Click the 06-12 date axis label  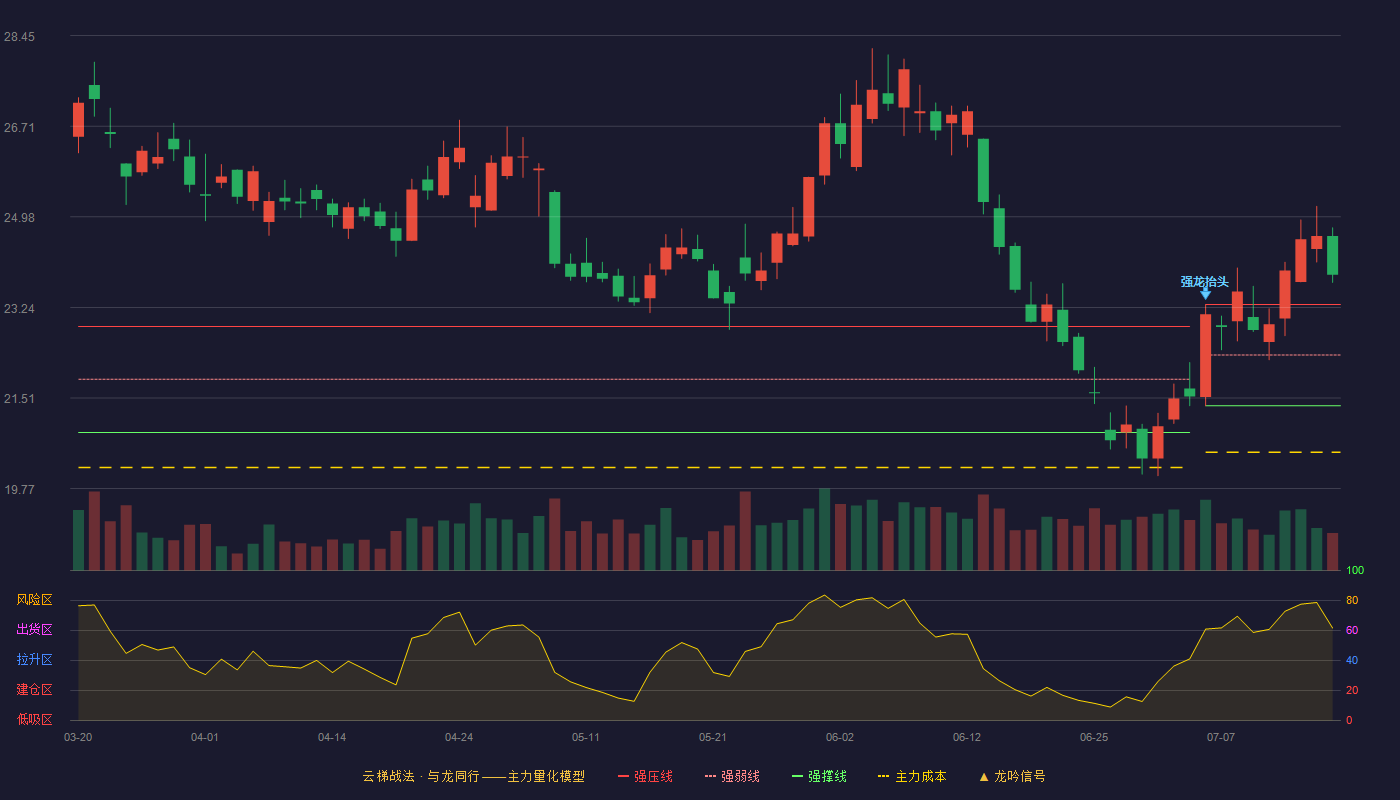[x=967, y=737]
